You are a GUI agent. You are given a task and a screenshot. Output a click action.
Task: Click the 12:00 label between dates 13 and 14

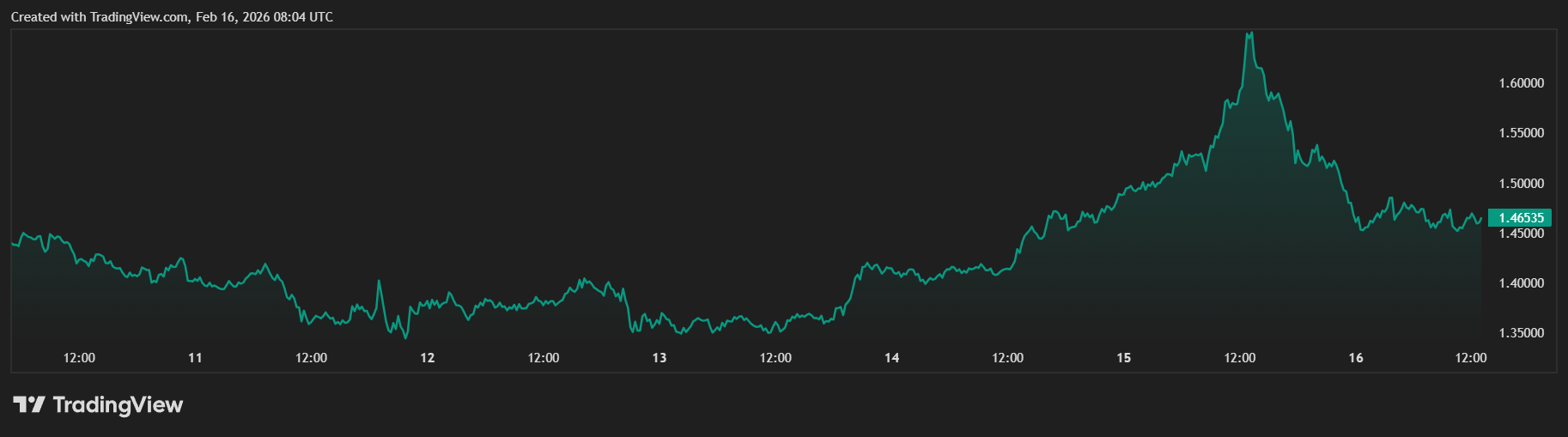click(775, 358)
